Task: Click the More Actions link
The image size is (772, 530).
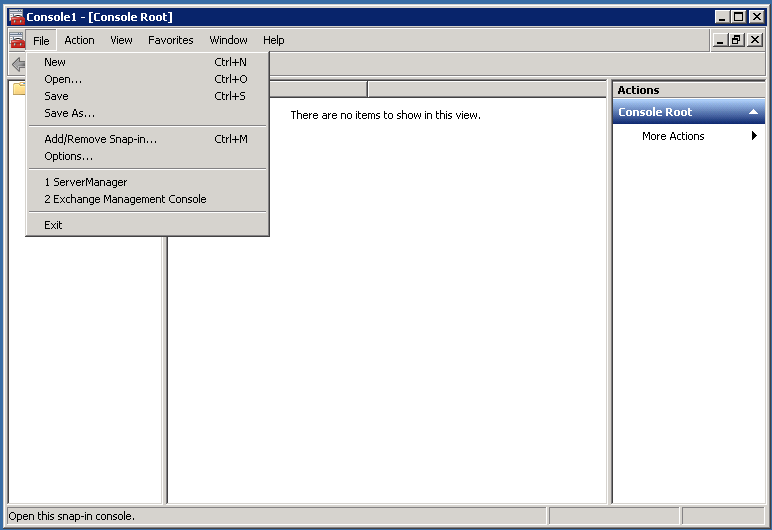Action: [673, 136]
